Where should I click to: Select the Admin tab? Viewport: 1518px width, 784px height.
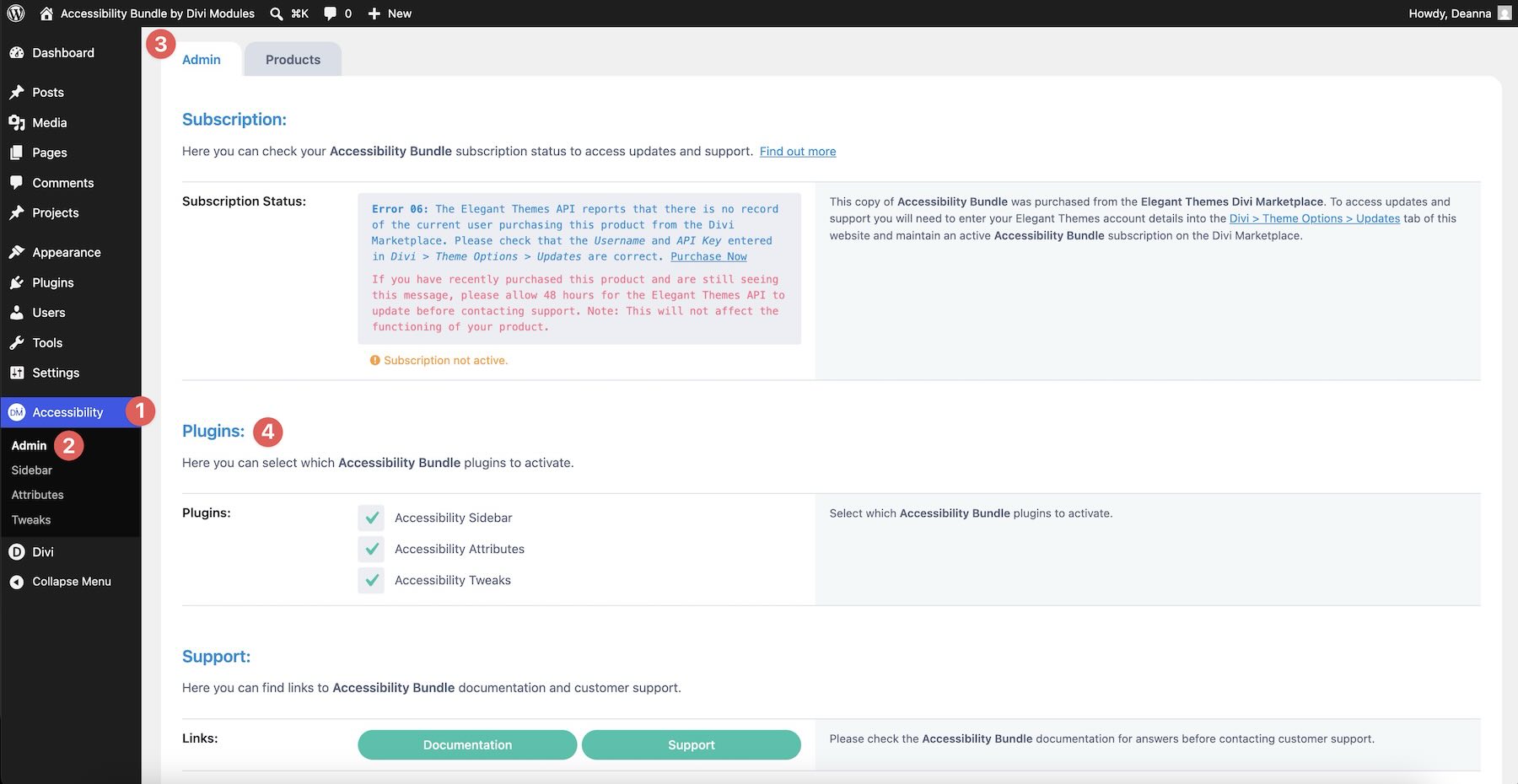[202, 60]
